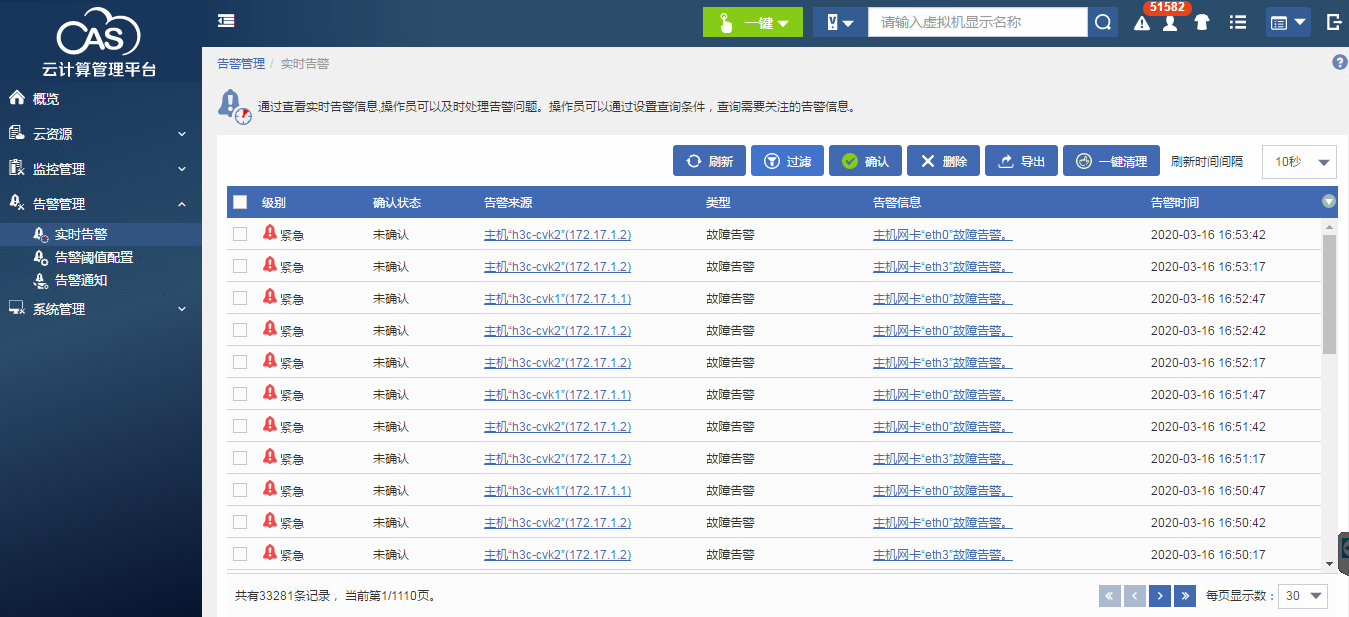The image size is (1349, 617).
Task: Open the task list icon in header
Action: point(1238,22)
